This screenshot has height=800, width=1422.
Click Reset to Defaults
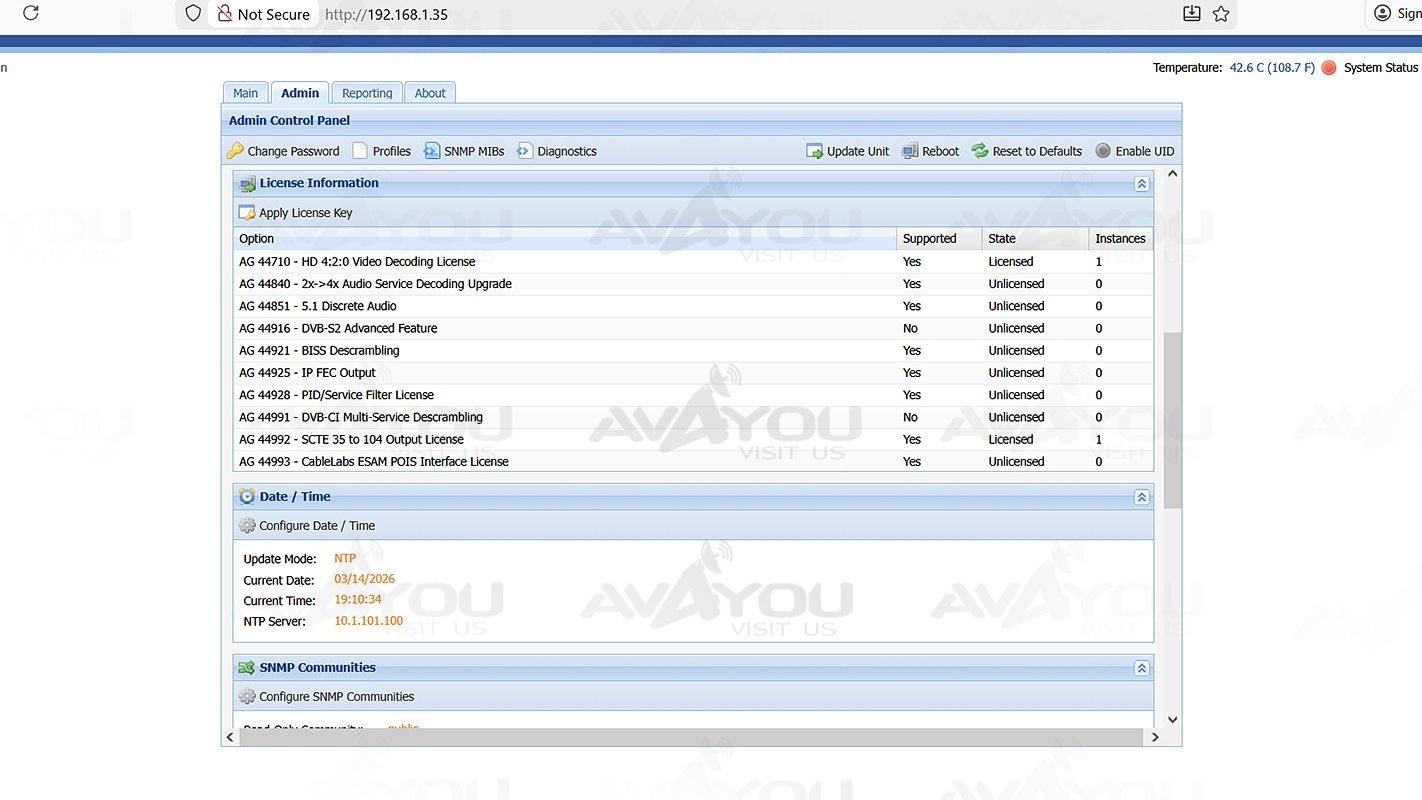coord(1026,151)
